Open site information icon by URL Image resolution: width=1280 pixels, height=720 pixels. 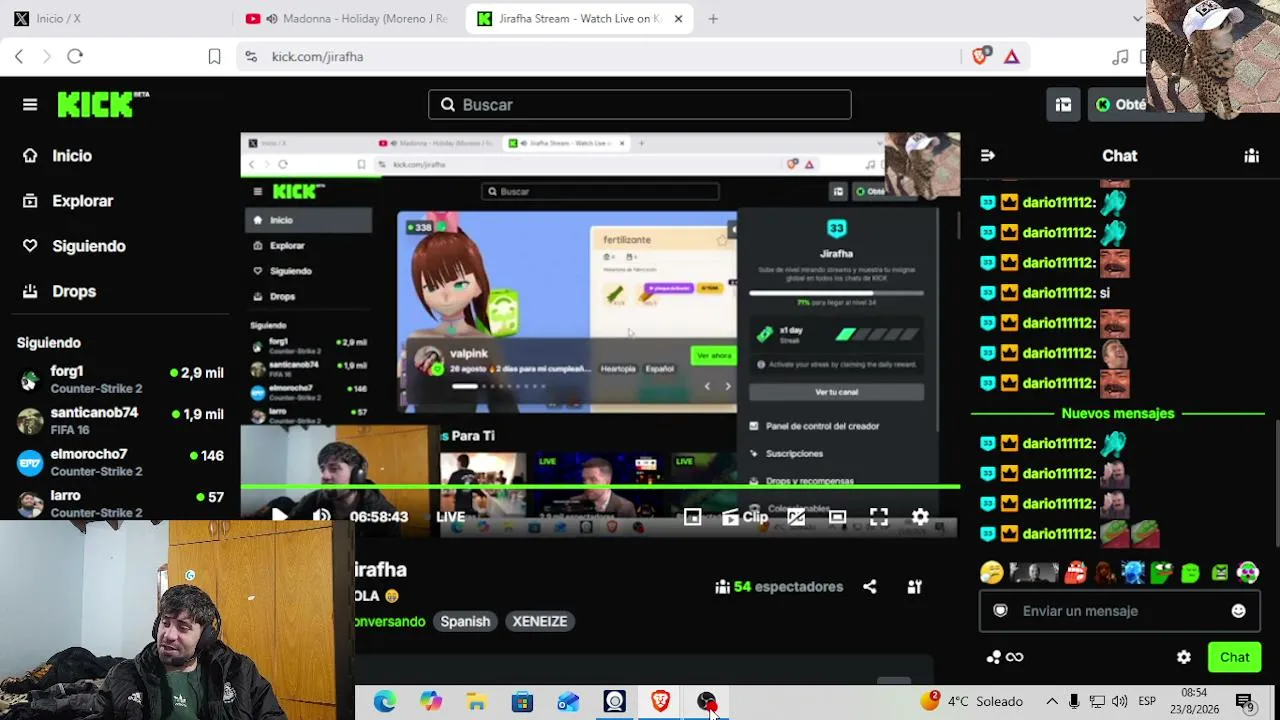251,57
